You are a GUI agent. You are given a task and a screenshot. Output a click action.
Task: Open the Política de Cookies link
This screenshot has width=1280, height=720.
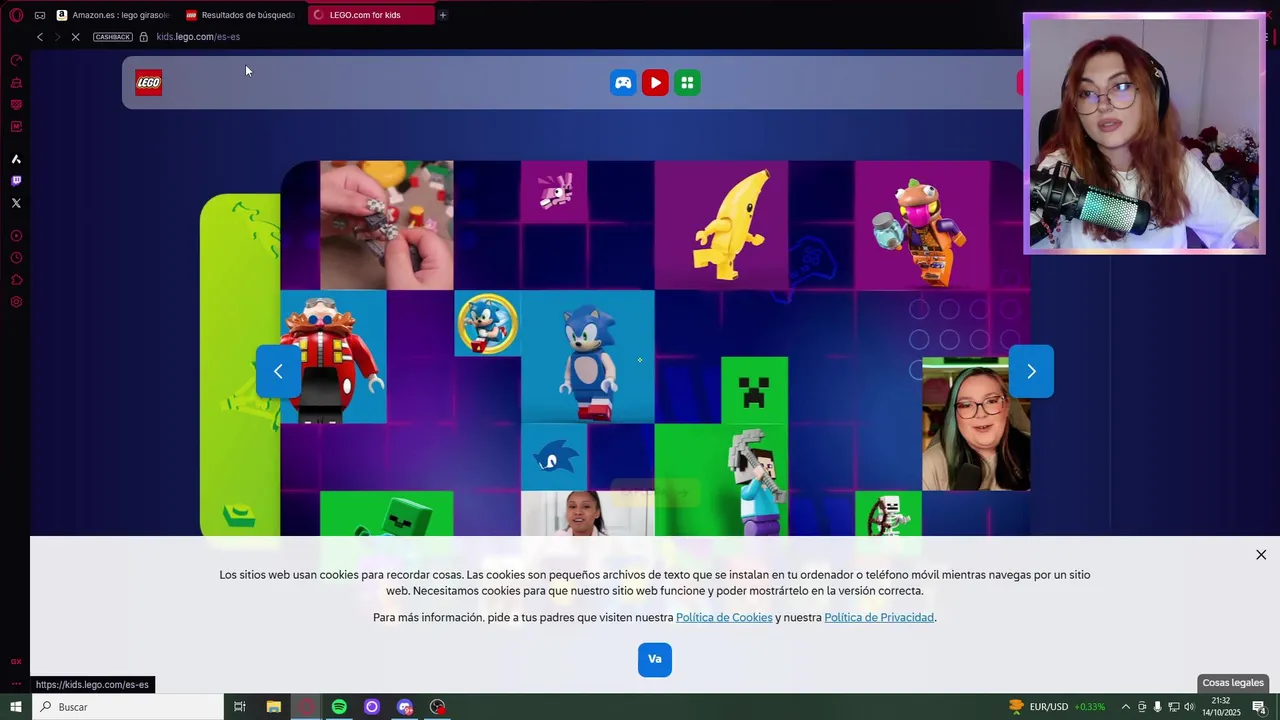click(724, 618)
